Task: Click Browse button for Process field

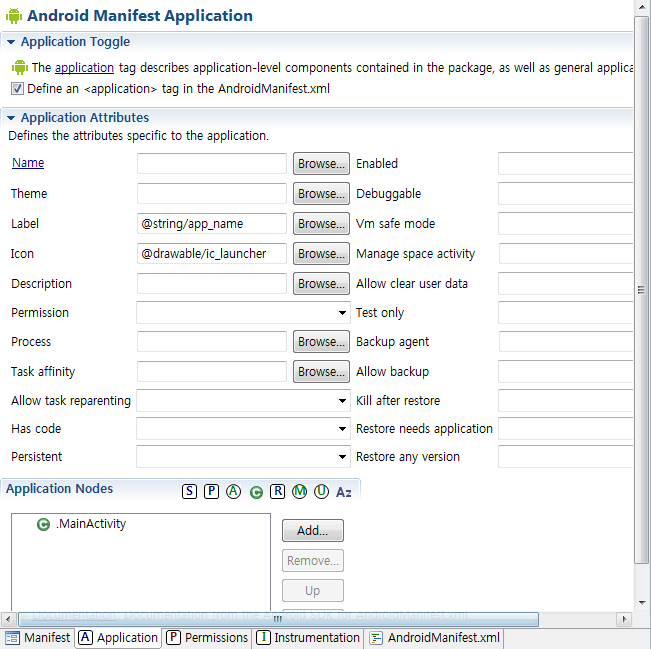Action: 321,342
